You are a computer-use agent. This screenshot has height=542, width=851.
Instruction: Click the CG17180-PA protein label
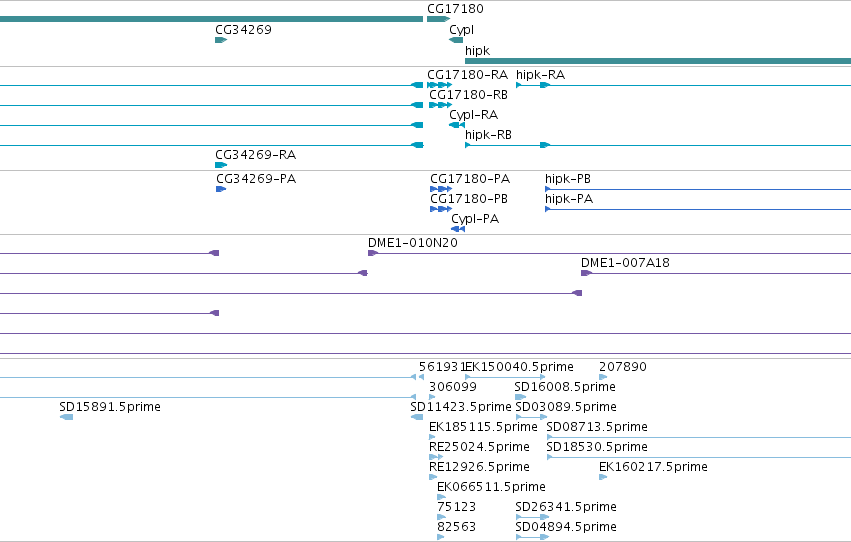470,179
